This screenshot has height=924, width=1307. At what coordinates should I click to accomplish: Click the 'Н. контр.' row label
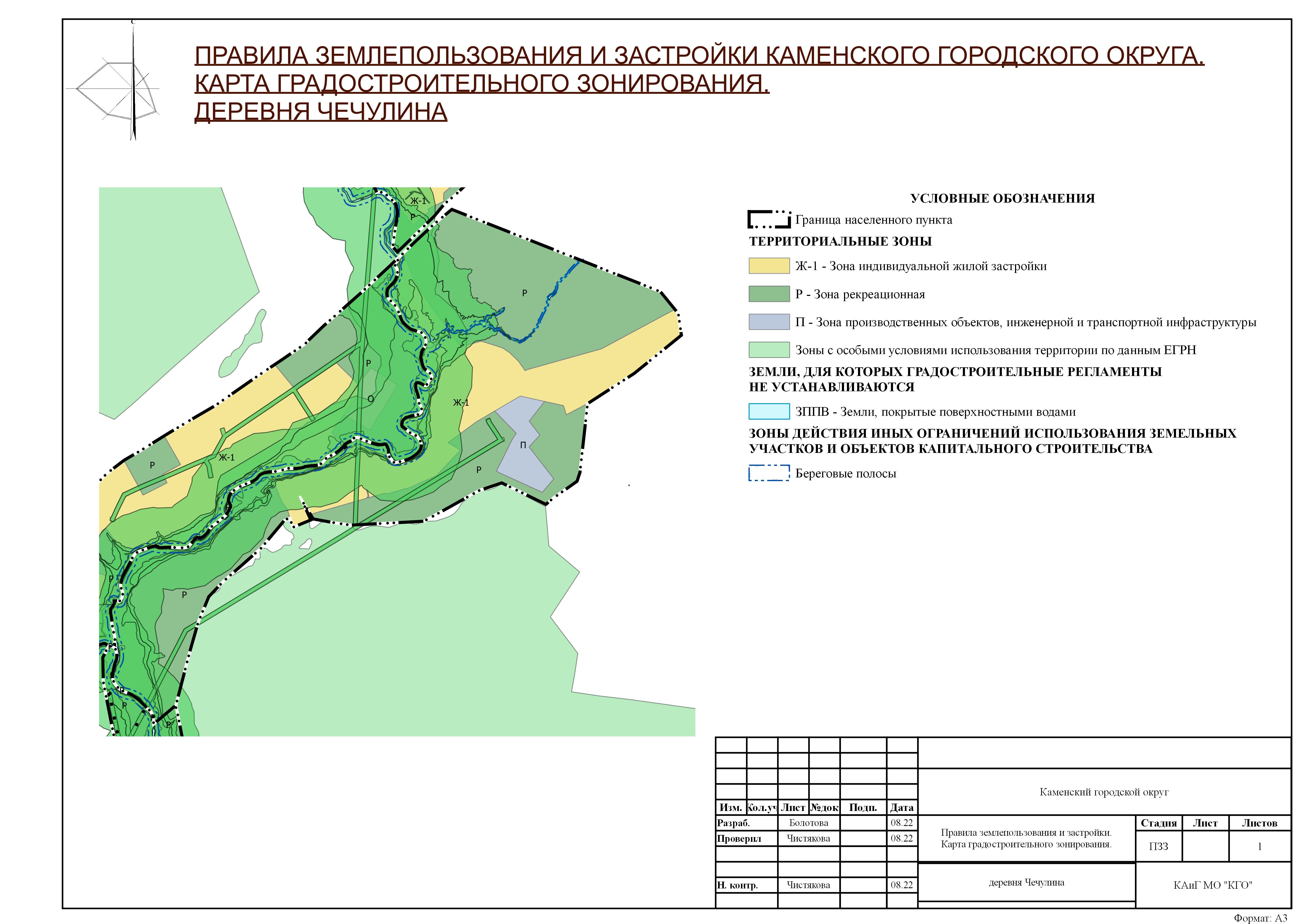click(737, 885)
